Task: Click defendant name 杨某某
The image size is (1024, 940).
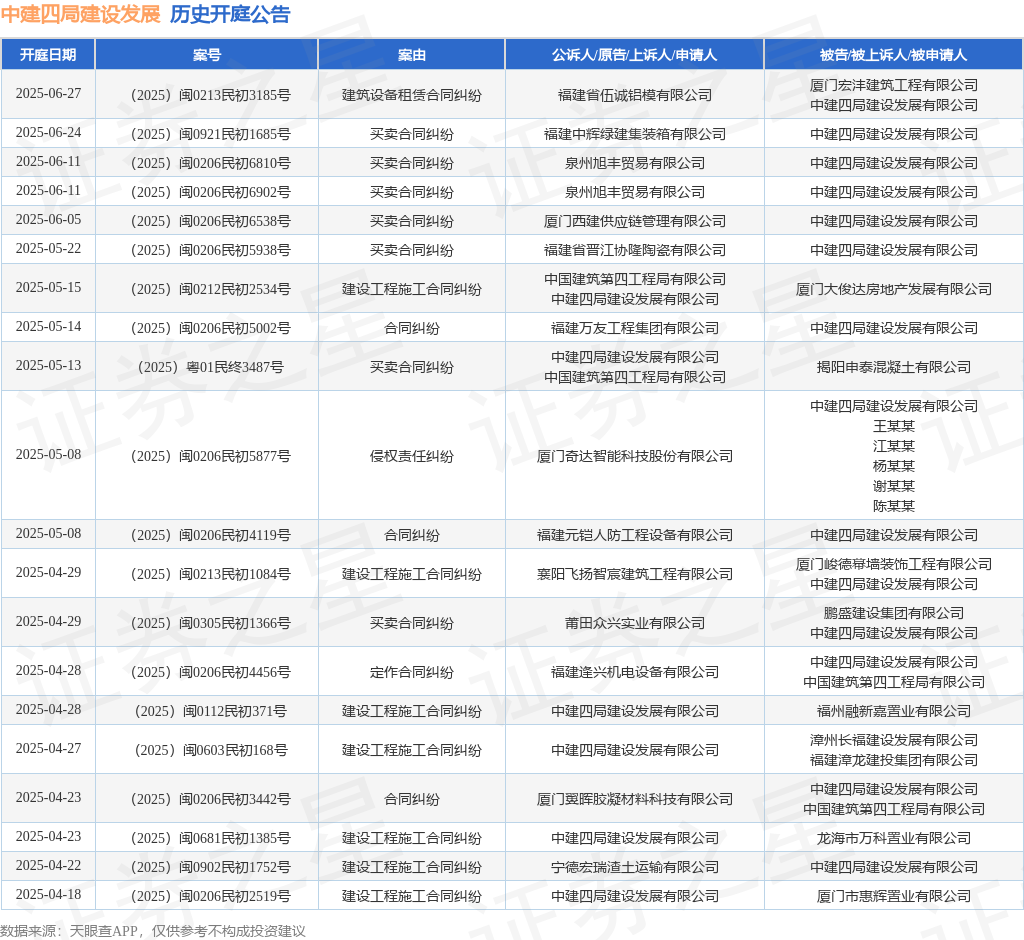Action: click(893, 466)
